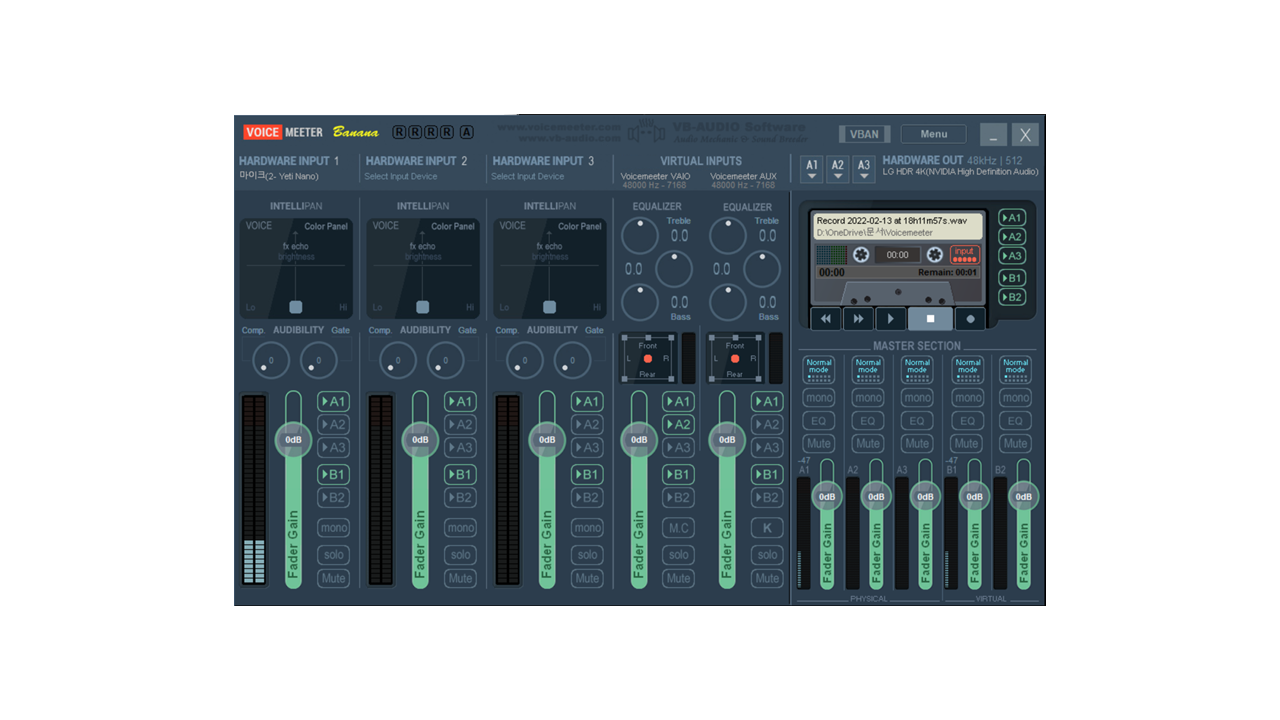1280x720 pixels.
Task: Open A3 hardware out device dropdown
Action: (864, 169)
